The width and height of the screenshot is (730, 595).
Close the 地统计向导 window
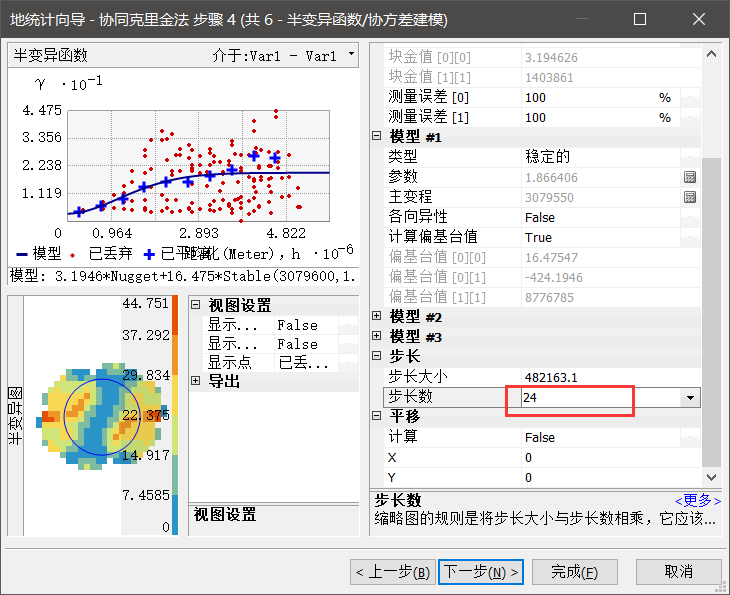(698, 19)
